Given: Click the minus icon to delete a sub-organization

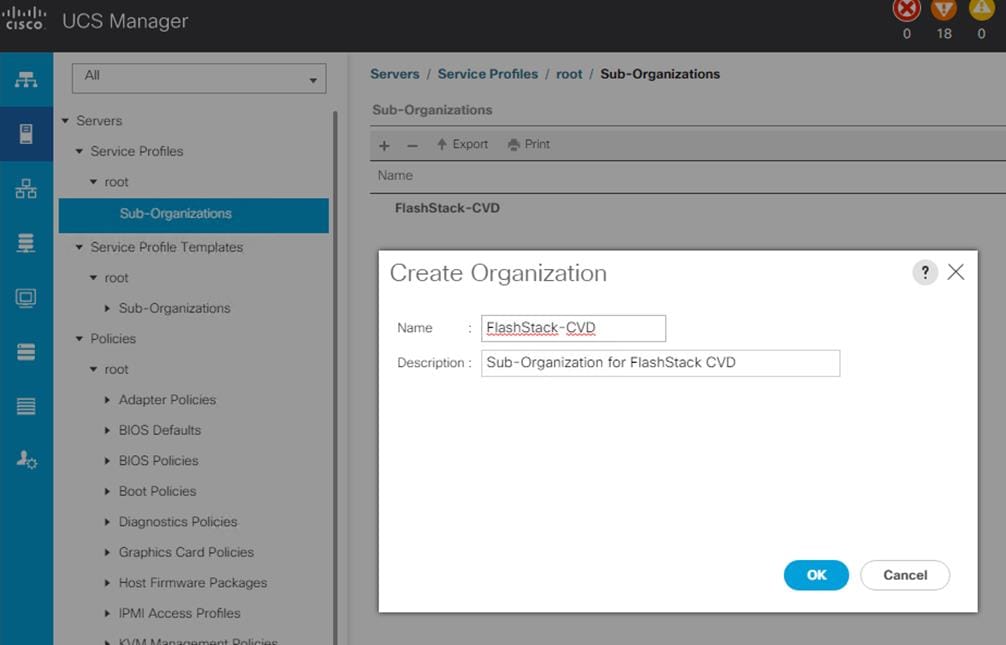Looking at the screenshot, I should pos(413,146).
